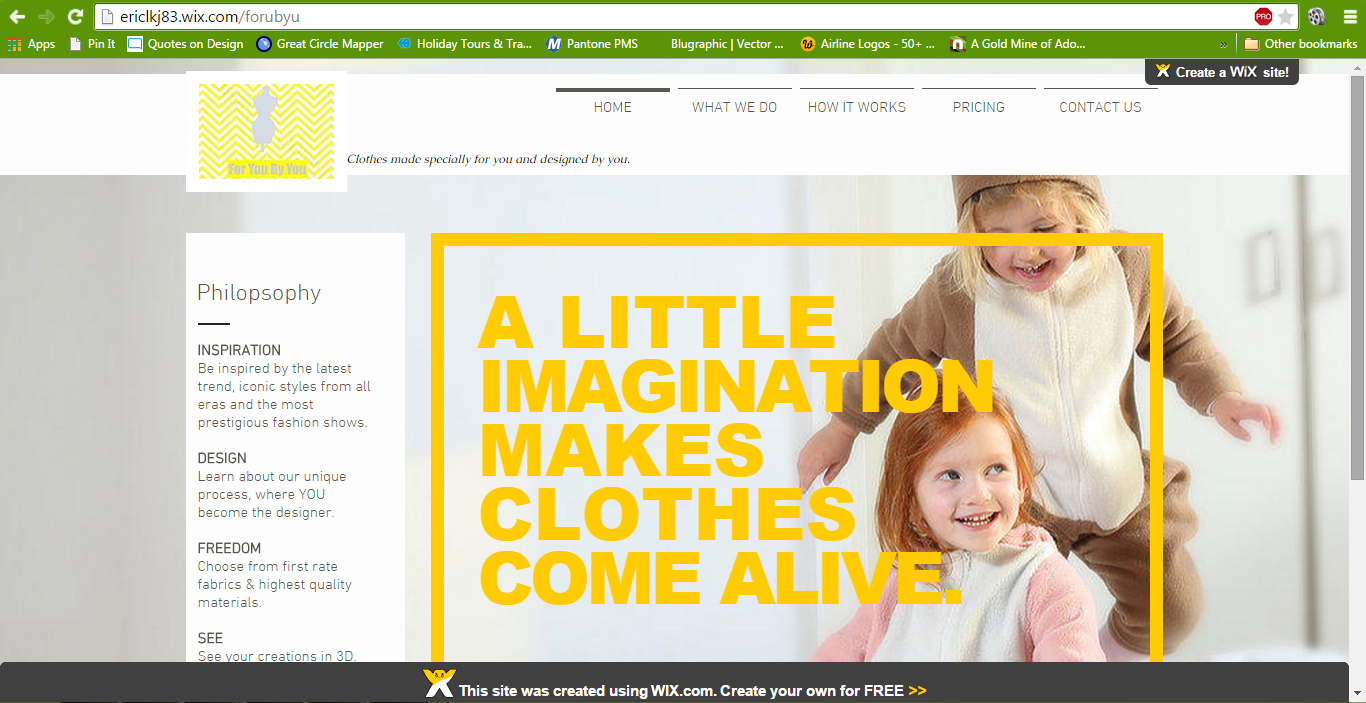Click the page's vertical scrollbar
This screenshot has height=703, width=1366.
[x=1357, y=300]
